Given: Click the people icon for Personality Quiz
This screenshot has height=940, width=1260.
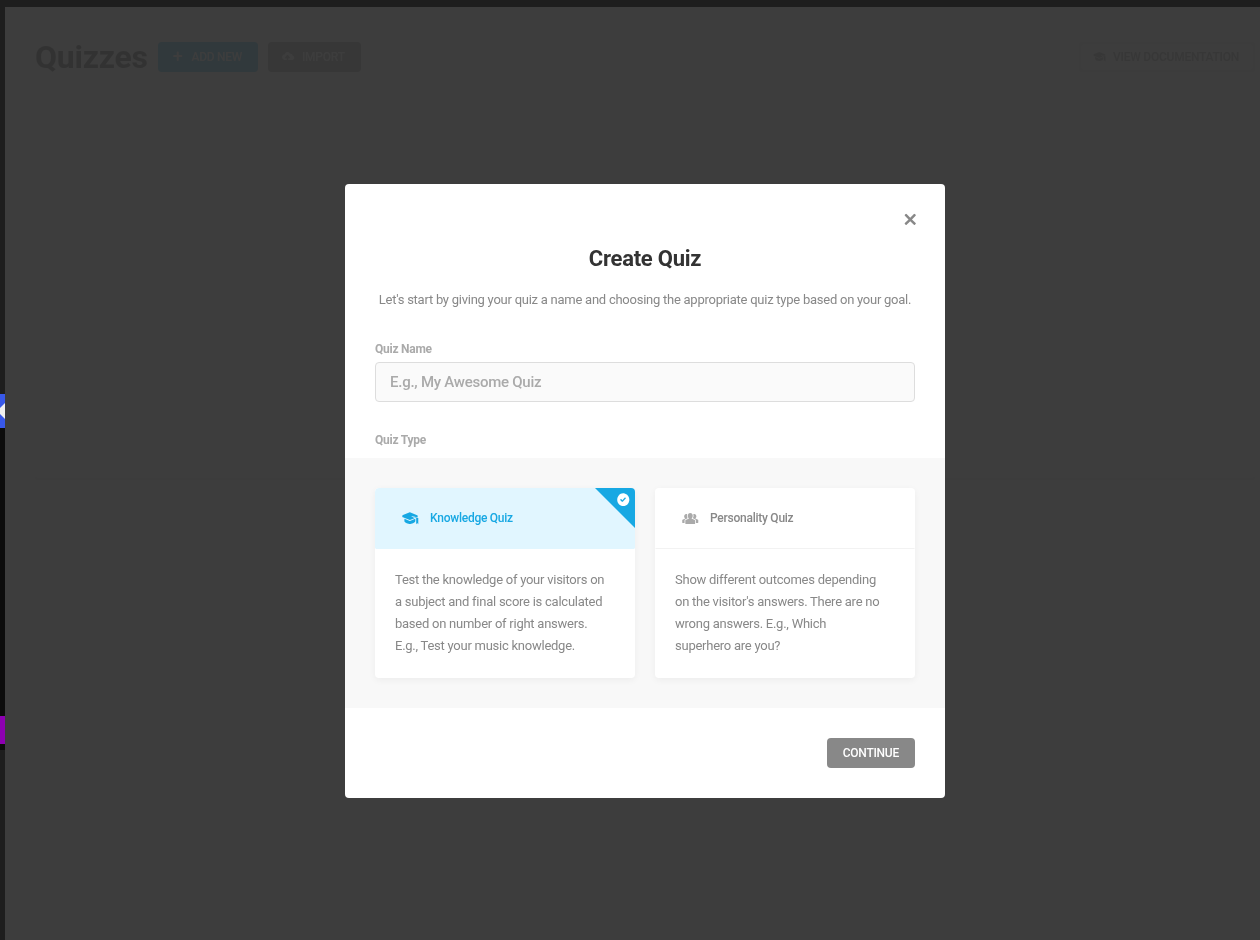Looking at the screenshot, I should pos(690,518).
